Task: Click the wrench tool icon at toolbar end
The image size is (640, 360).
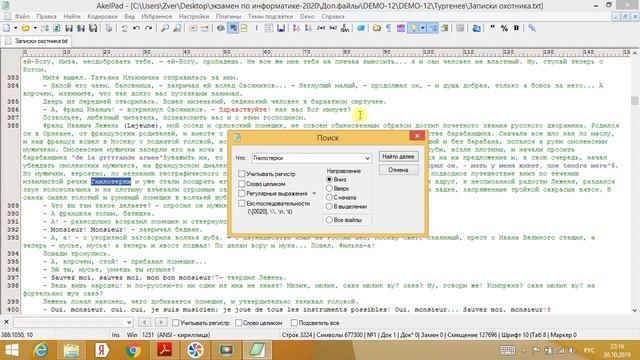Action: pyautogui.click(x=532, y=28)
